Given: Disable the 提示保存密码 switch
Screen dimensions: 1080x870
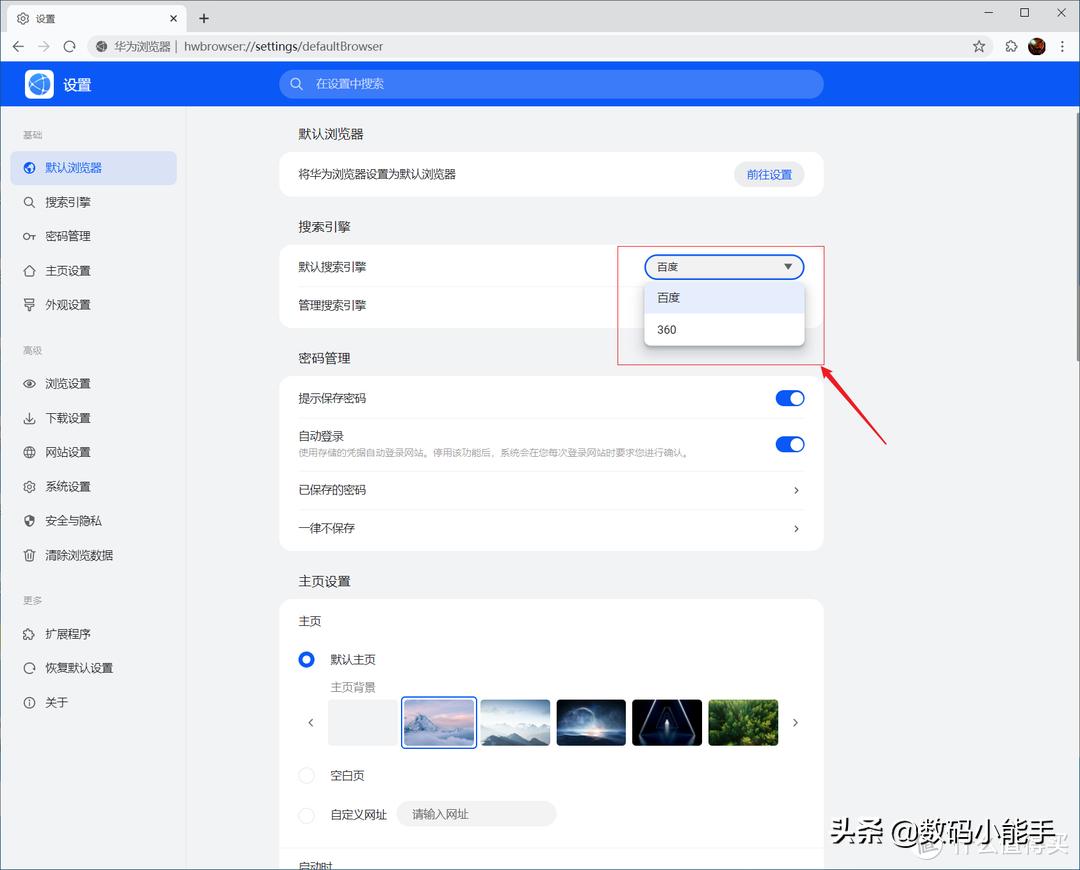Looking at the screenshot, I should (x=789, y=398).
